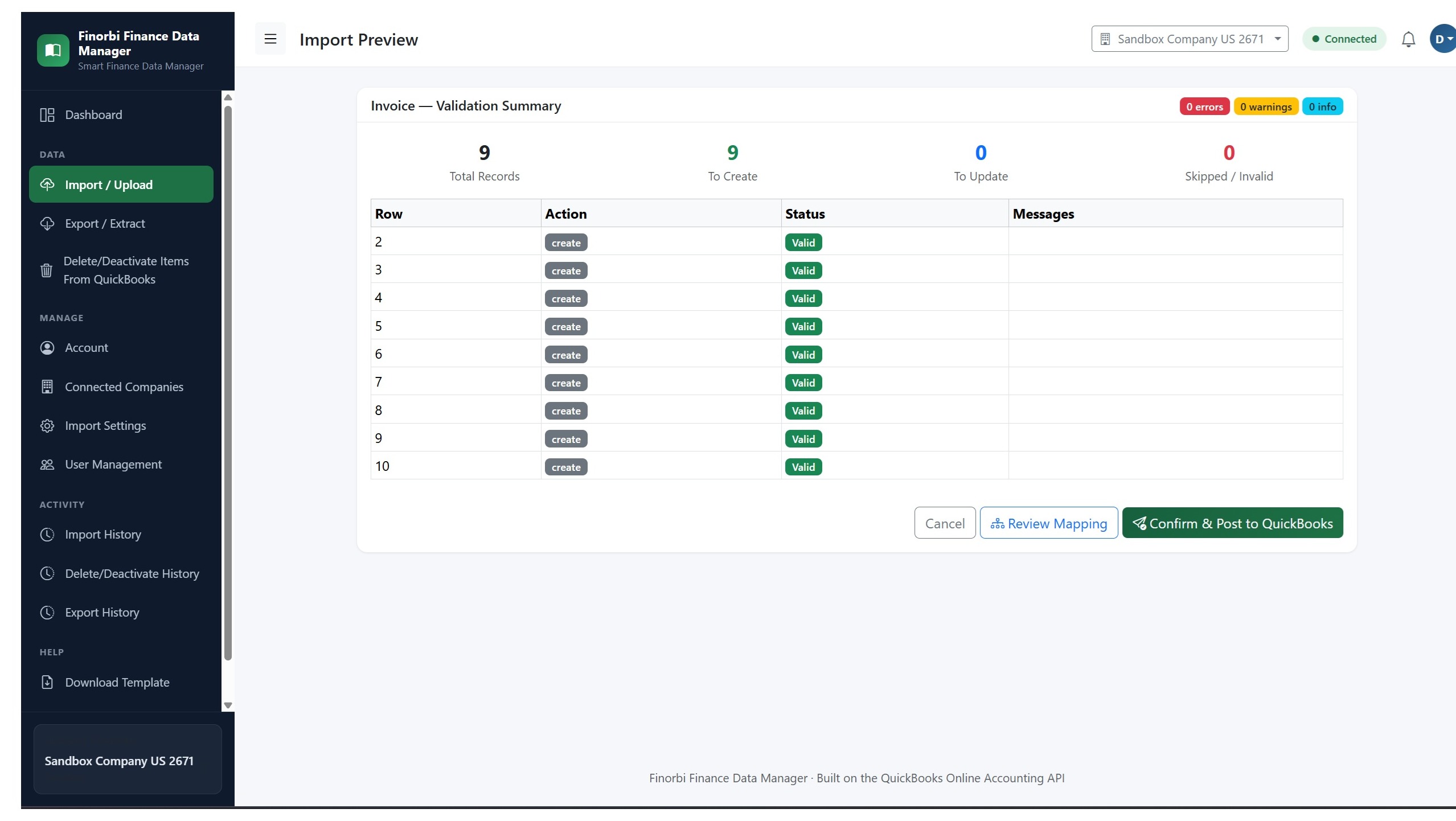The height and width of the screenshot is (821, 1456).
Task: Open User Management
Action: [121, 465]
